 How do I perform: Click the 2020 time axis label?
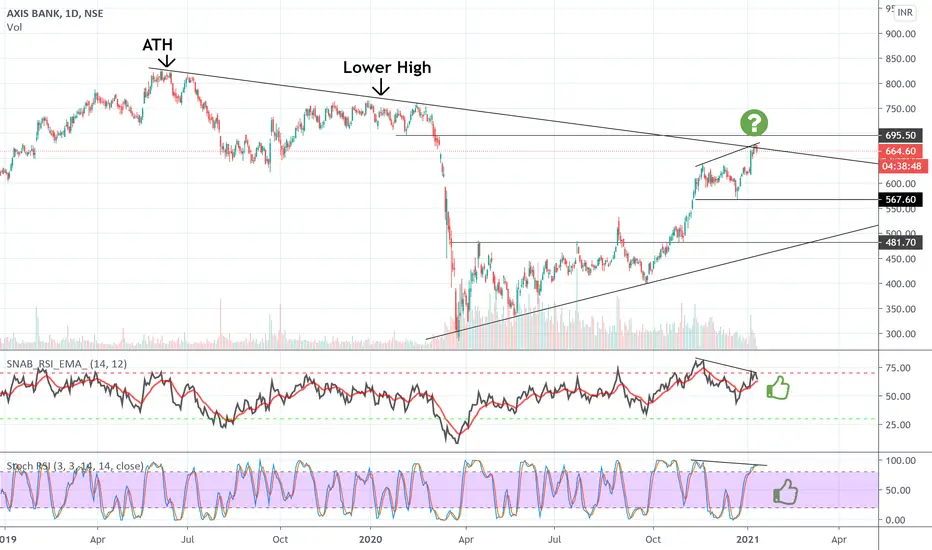[x=370, y=540]
